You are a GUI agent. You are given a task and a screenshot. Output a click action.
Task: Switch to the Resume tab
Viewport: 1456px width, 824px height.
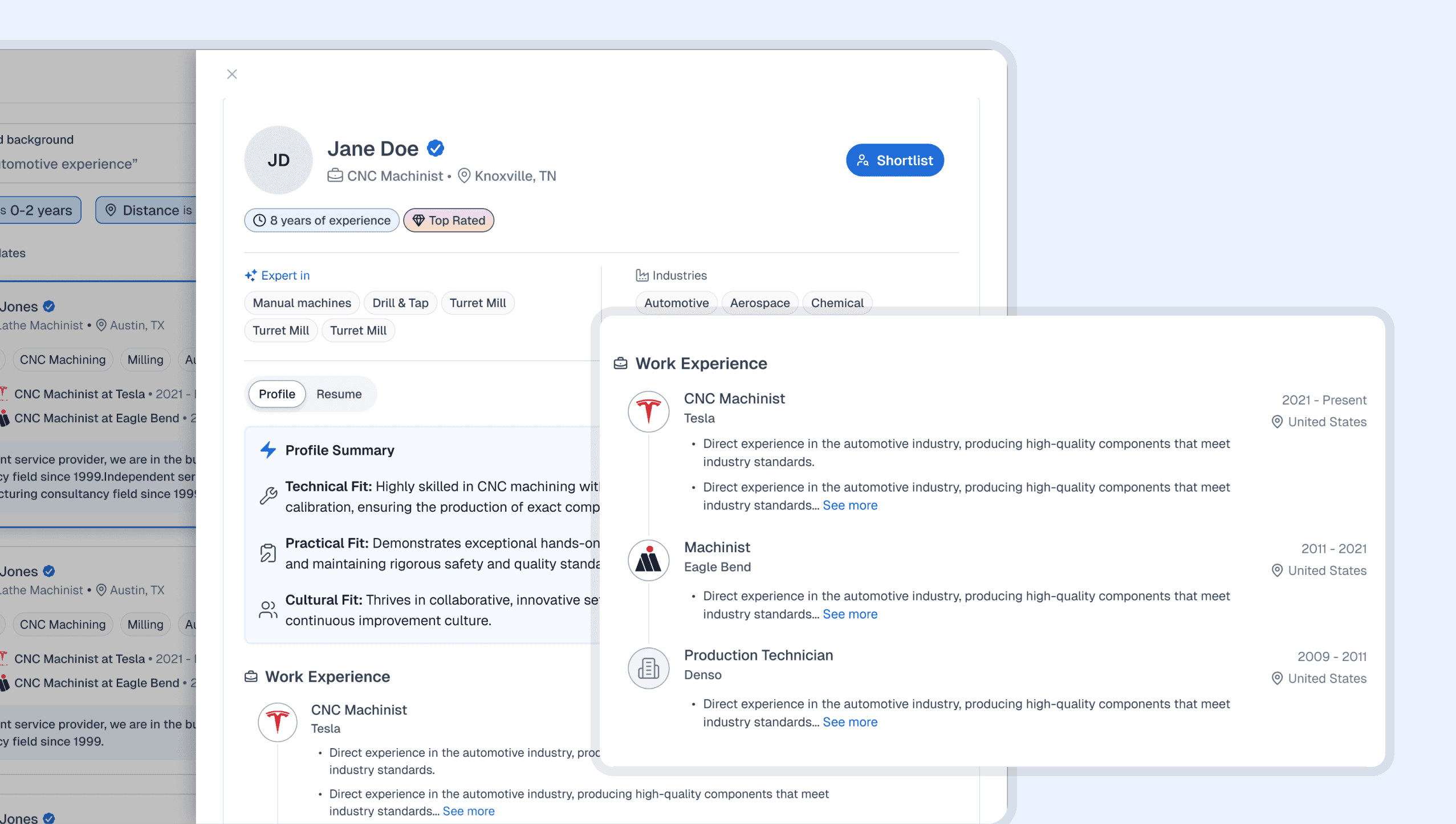(339, 394)
